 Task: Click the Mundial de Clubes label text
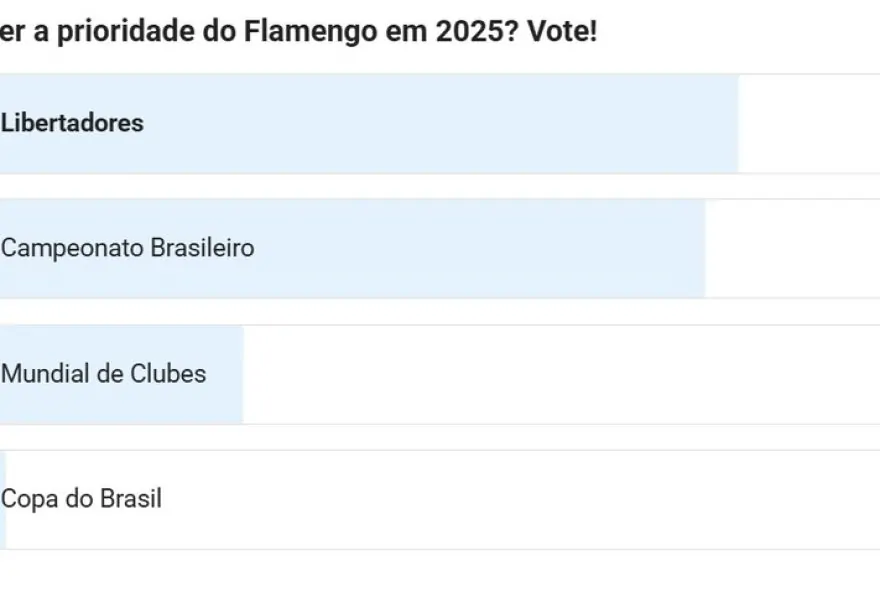(103, 374)
